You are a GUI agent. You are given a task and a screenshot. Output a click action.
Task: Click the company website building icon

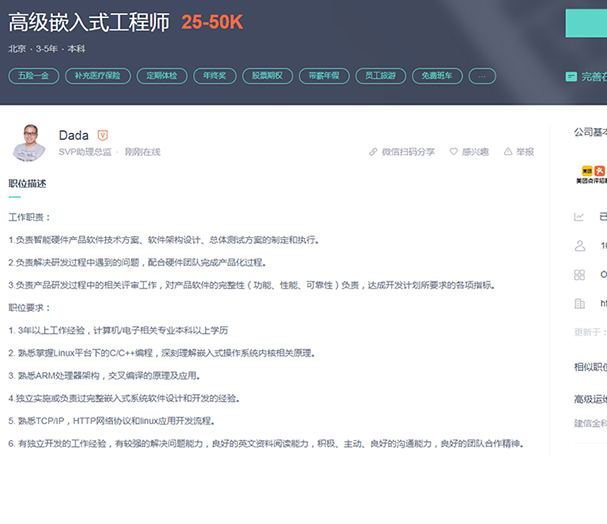(x=579, y=303)
